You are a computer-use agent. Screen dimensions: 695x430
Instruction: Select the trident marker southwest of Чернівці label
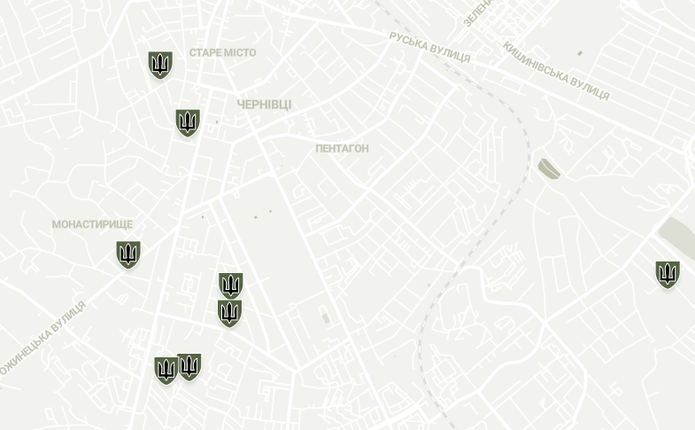pos(187,122)
